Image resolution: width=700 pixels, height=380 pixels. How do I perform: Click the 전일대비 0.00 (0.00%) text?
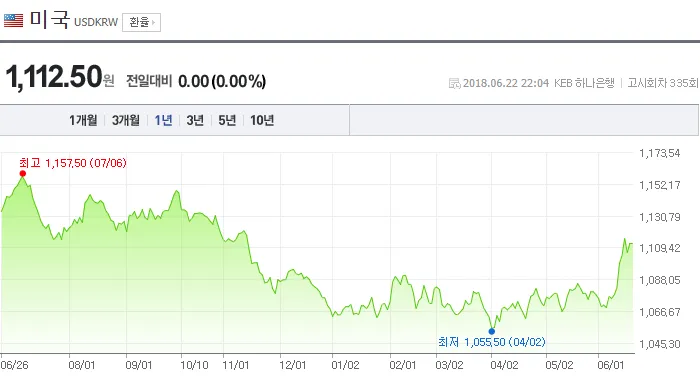coord(196,81)
